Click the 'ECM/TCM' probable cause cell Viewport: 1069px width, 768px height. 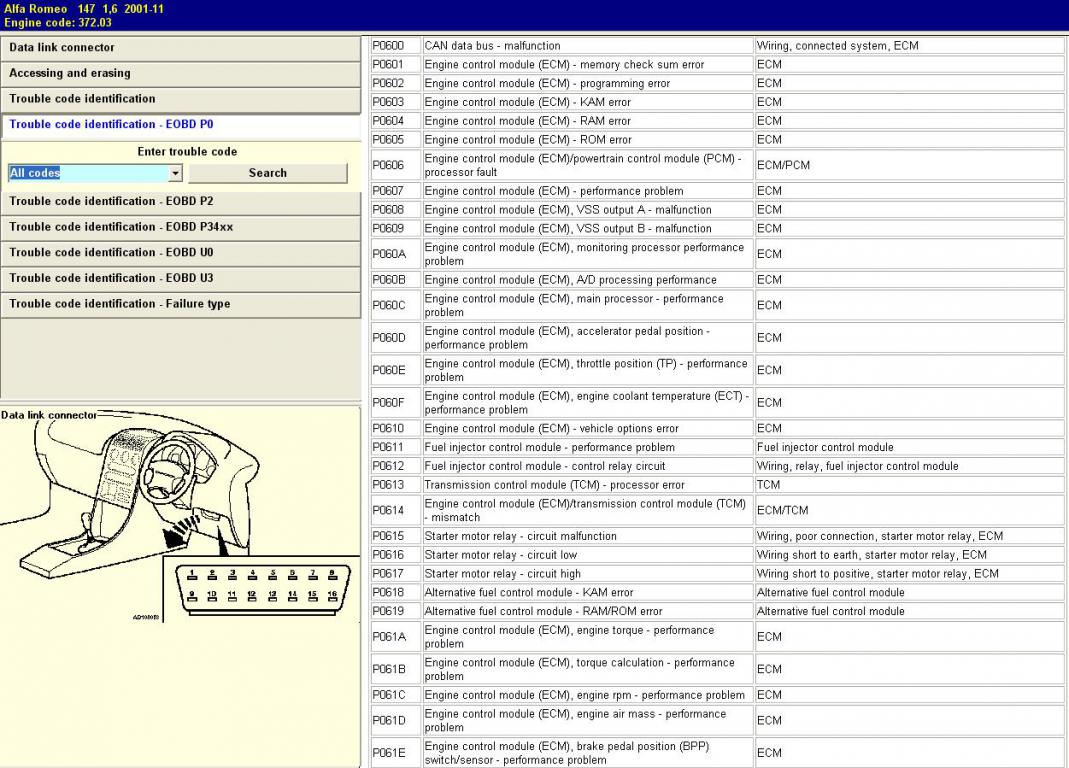click(x=909, y=510)
